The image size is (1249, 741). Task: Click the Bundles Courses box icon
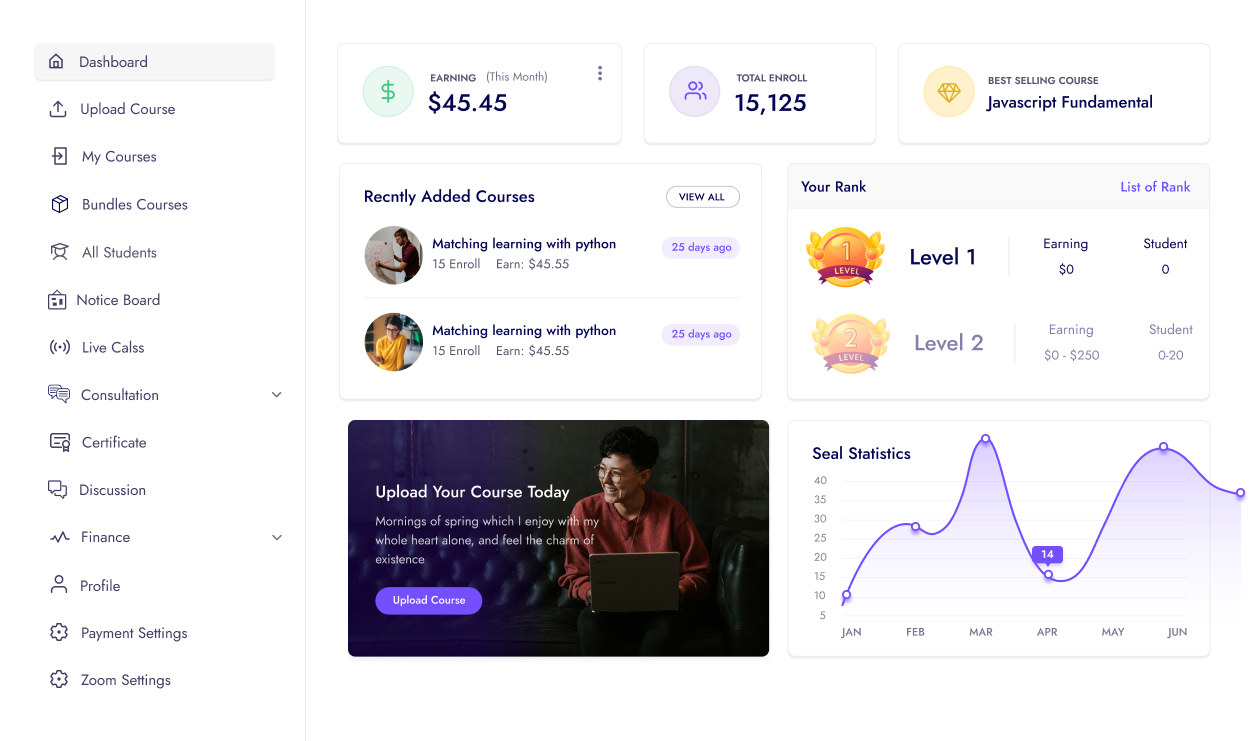(60, 204)
